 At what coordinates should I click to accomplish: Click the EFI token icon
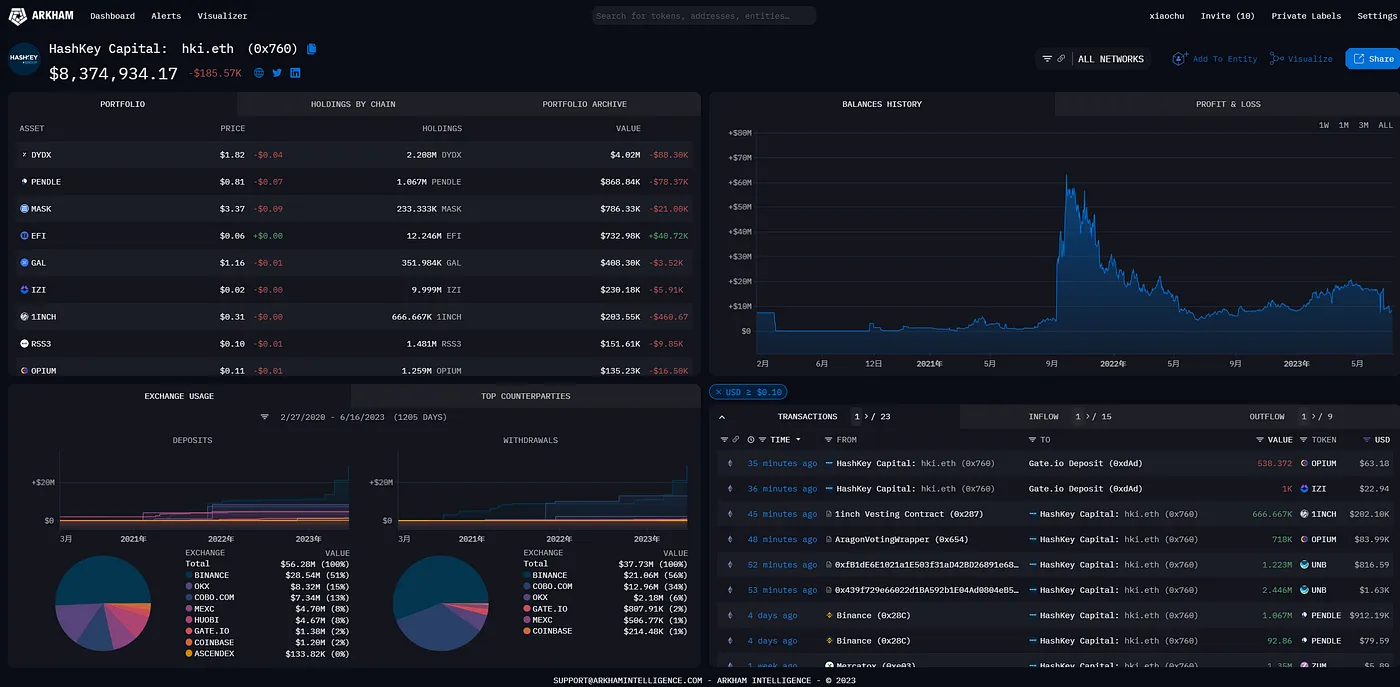[24, 236]
